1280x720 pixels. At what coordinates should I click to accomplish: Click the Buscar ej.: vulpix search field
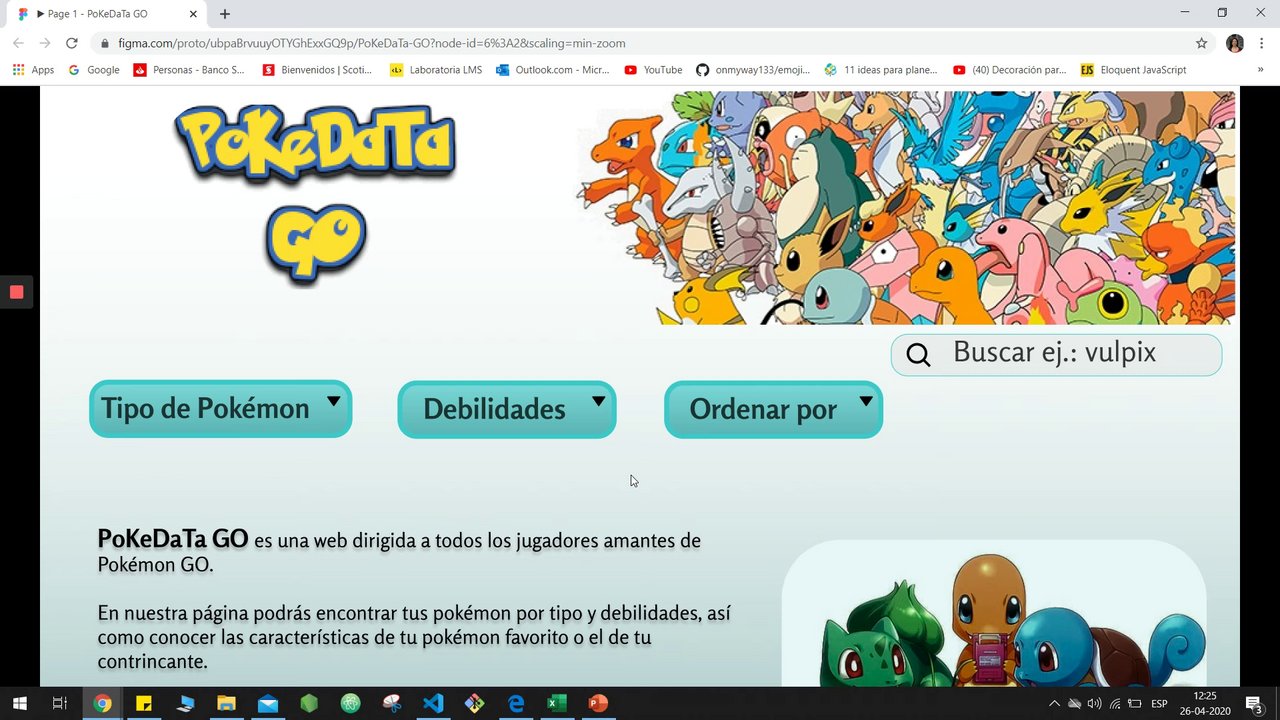coord(1056,355)
